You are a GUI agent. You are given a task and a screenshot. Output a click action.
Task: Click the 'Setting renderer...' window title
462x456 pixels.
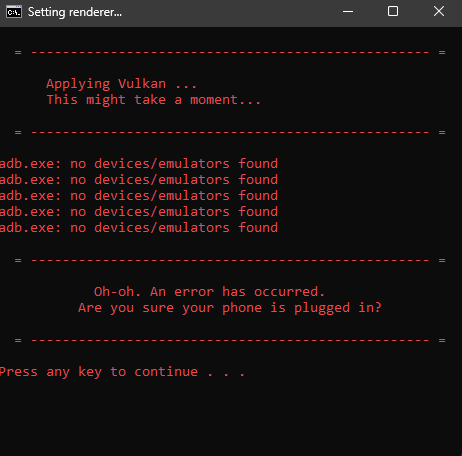coord(75,12)
